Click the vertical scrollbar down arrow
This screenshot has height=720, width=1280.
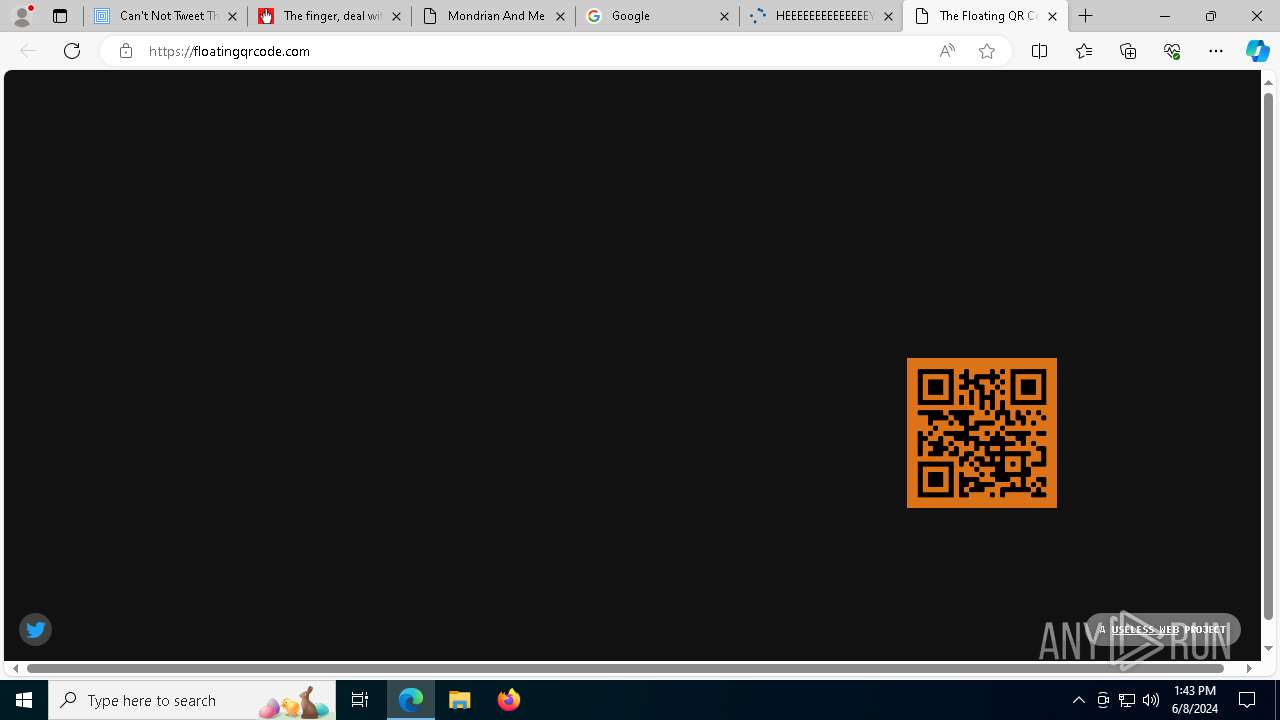(x=1268, y=649)
